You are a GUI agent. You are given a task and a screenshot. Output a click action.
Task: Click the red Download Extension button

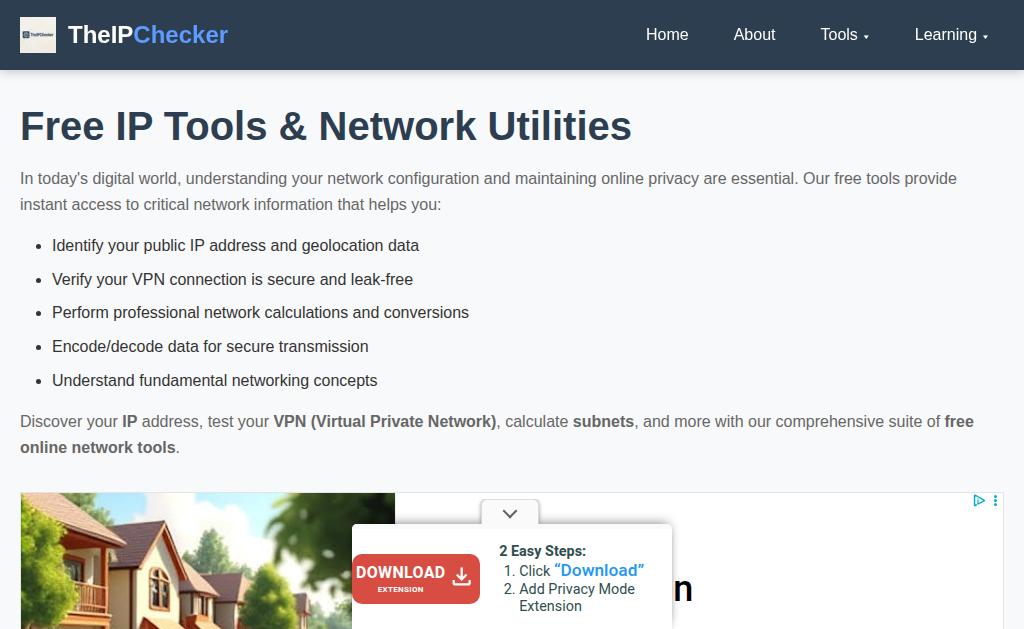pos(415,579)
